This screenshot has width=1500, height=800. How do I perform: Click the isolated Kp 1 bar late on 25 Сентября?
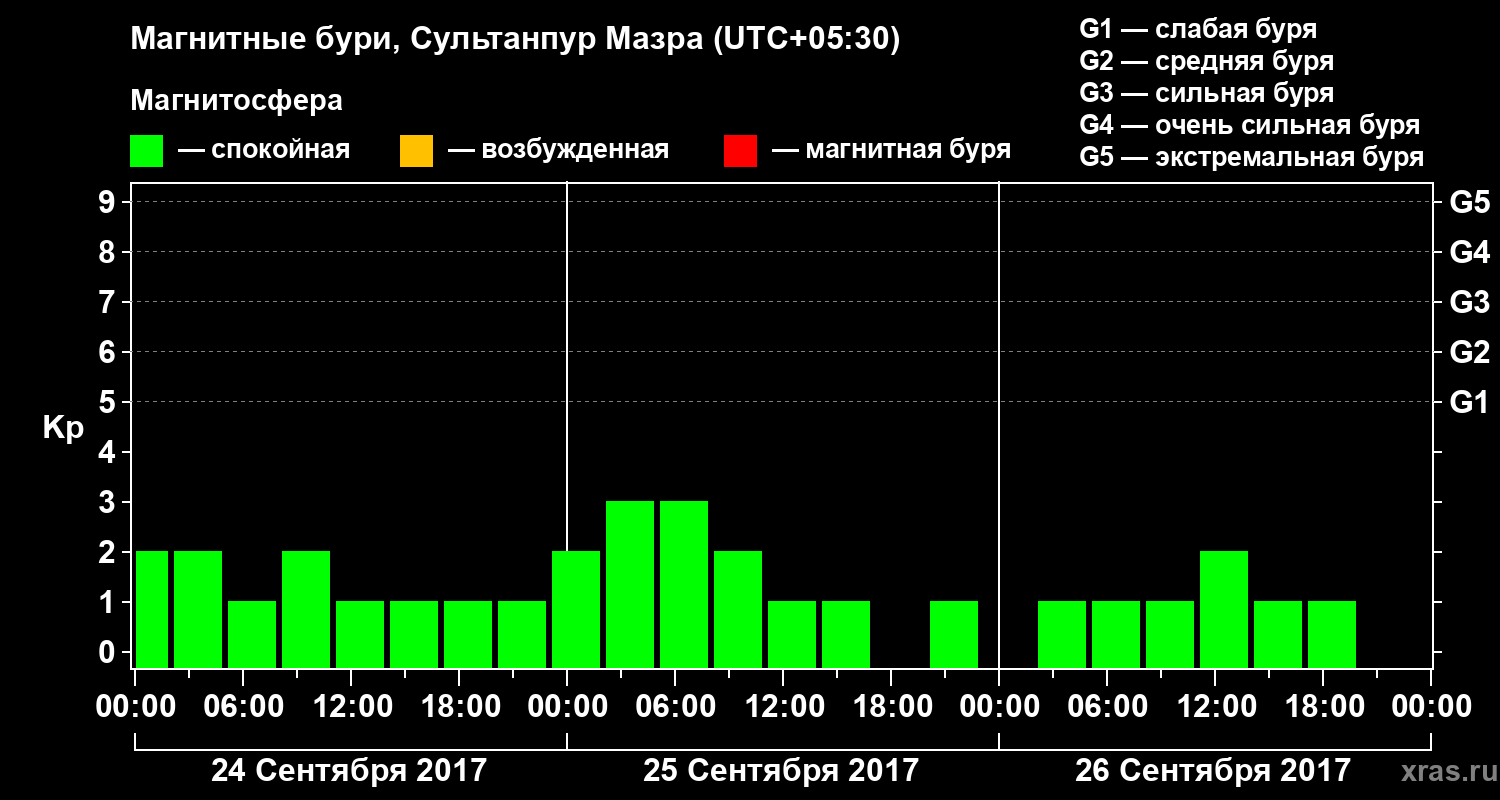[954, 634]
